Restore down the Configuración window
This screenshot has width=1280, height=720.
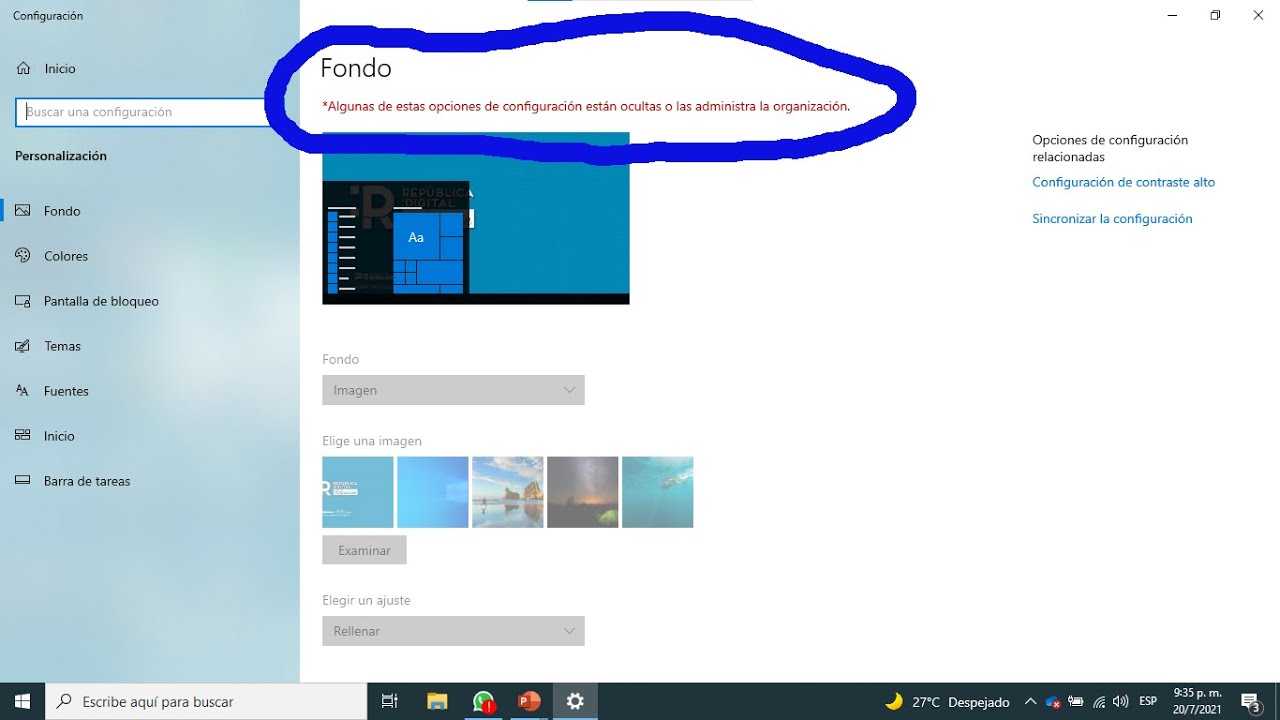pyautogui.click(x=1215, y=15)
